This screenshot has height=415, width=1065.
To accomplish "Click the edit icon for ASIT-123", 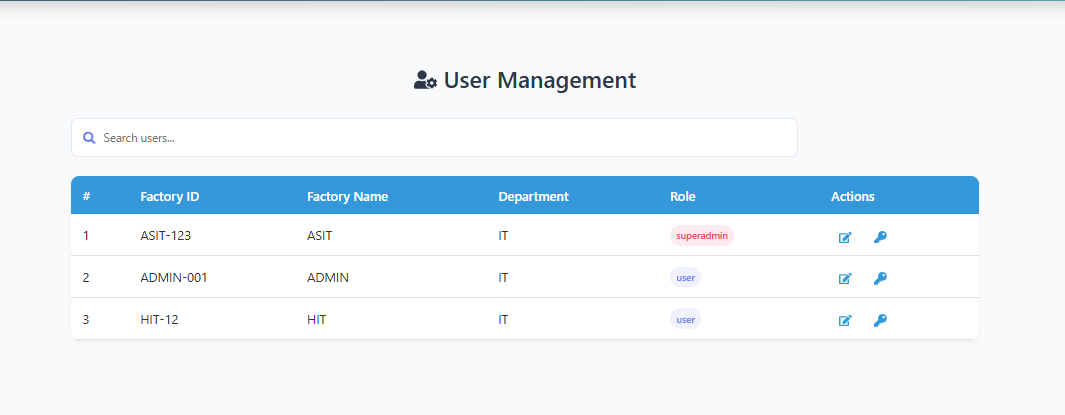I will coord(845,237).
